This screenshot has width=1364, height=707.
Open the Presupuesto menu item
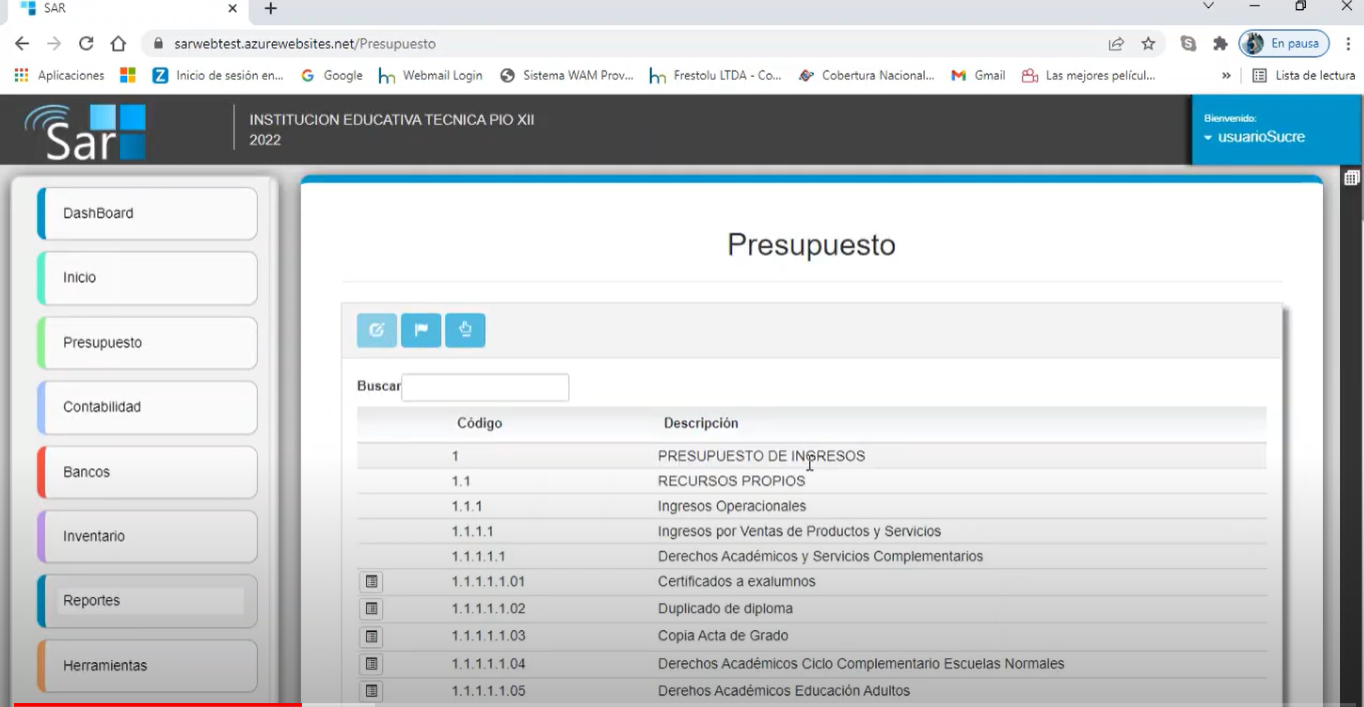[x=146, y=342]
